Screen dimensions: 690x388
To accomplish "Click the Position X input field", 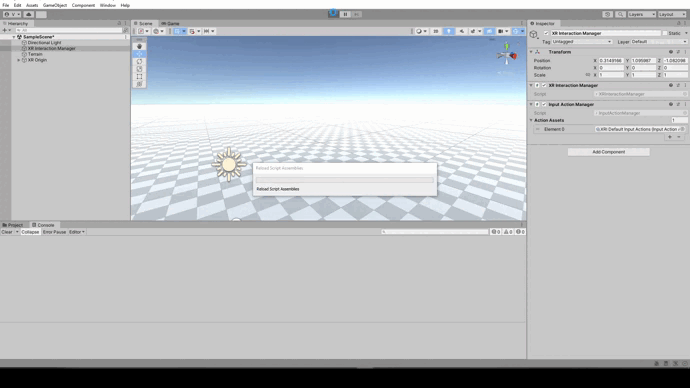I will click(611, 60).
